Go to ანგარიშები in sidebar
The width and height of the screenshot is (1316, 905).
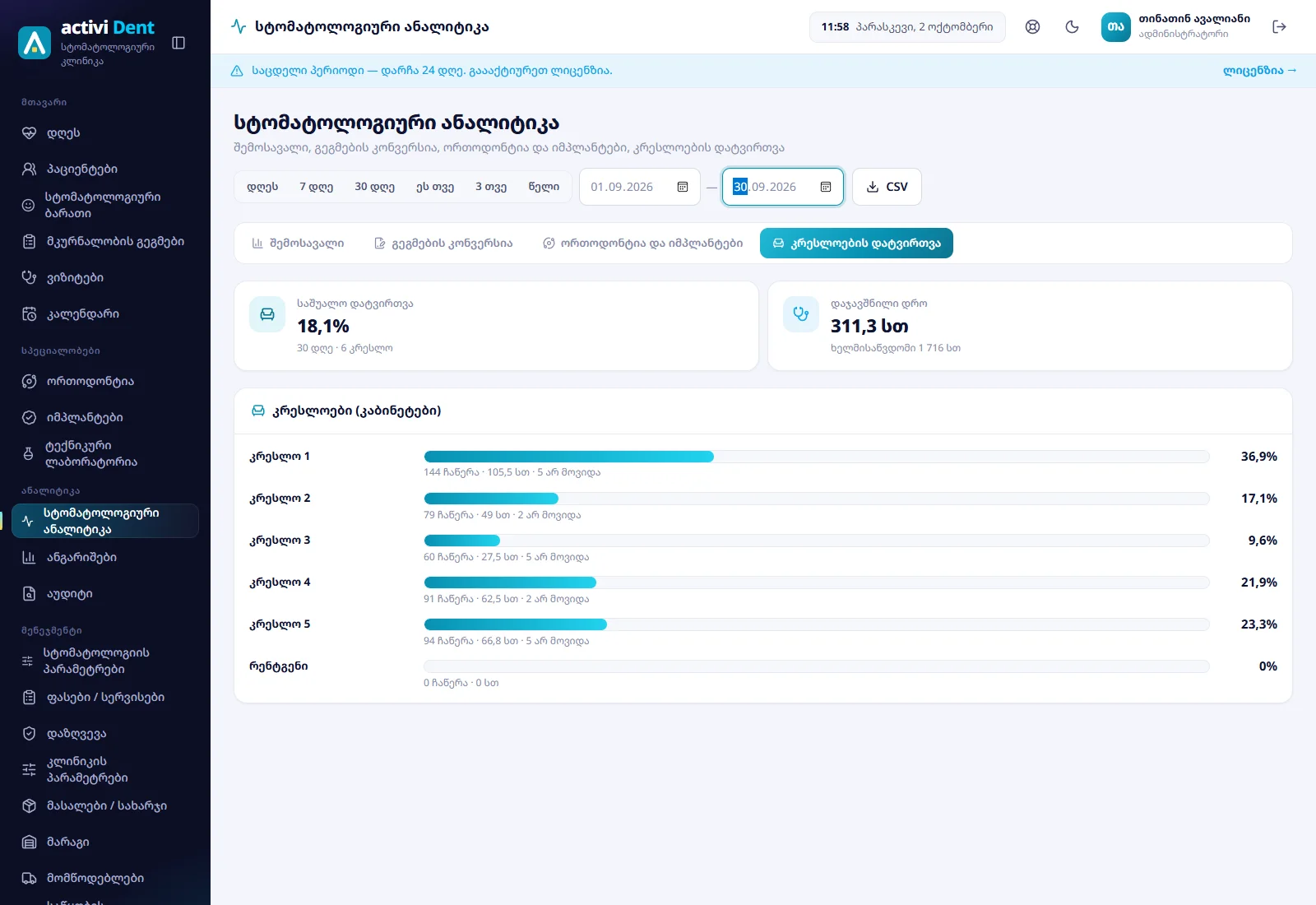pos(105,558)
